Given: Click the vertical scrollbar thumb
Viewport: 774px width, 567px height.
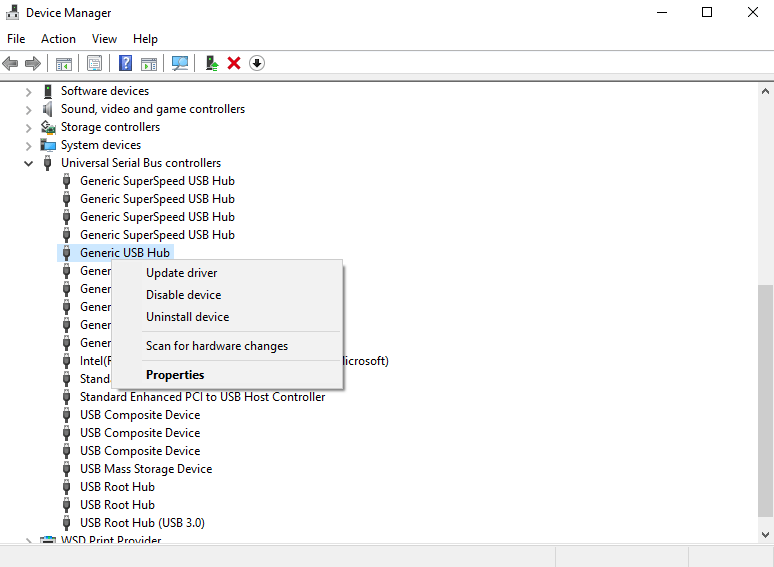Looking at the screenshot, I should [x=765, y=401].
